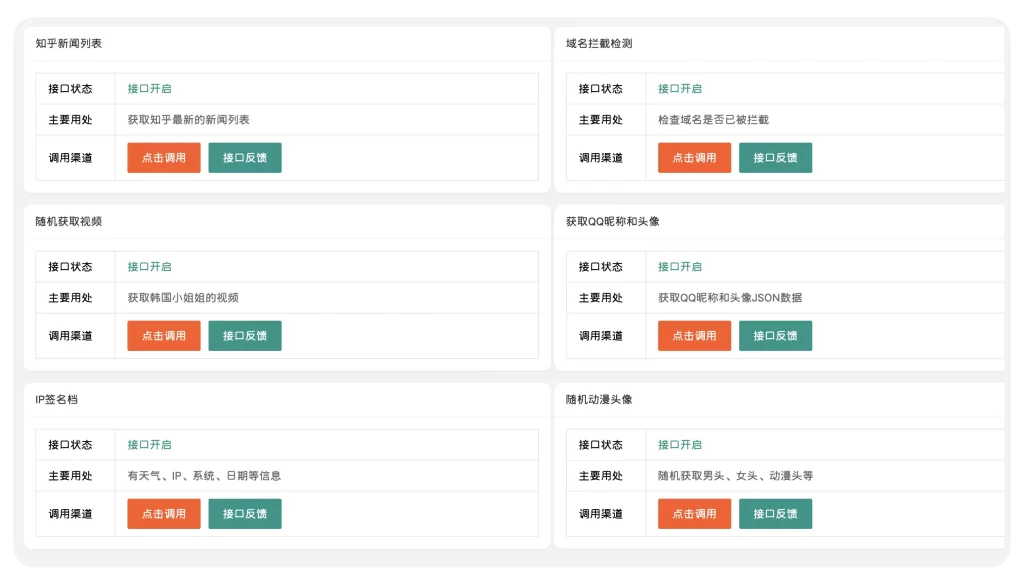
Task: Open the 接口开启 link for 域名拦截检测
Action: point(680,88)
